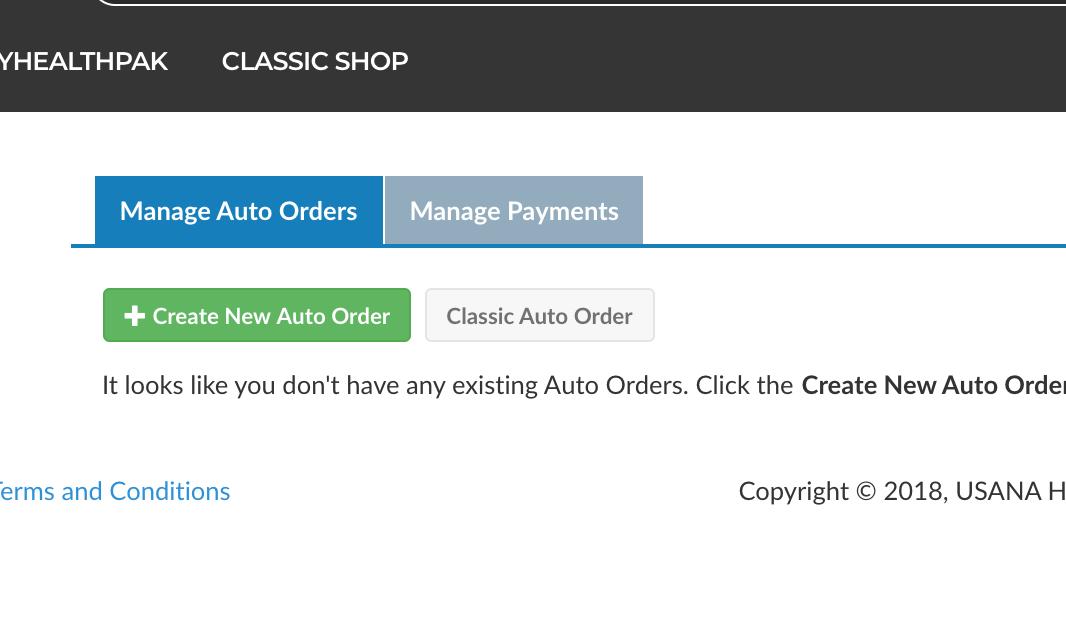Click the no existing Auto Orders message
This screenshot has height=643, width=1066.
coord(447,385)
